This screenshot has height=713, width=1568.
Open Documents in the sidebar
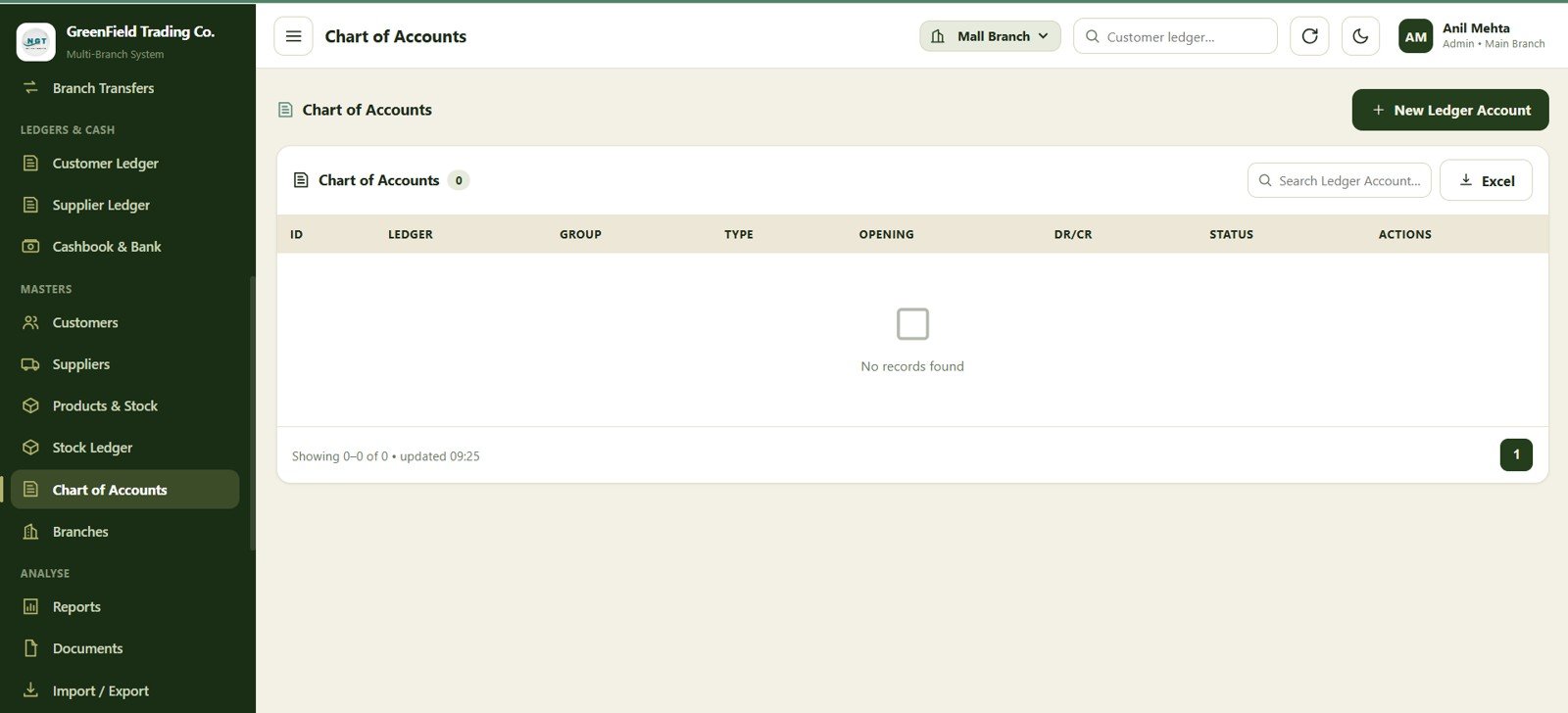[x=124, y=648]
